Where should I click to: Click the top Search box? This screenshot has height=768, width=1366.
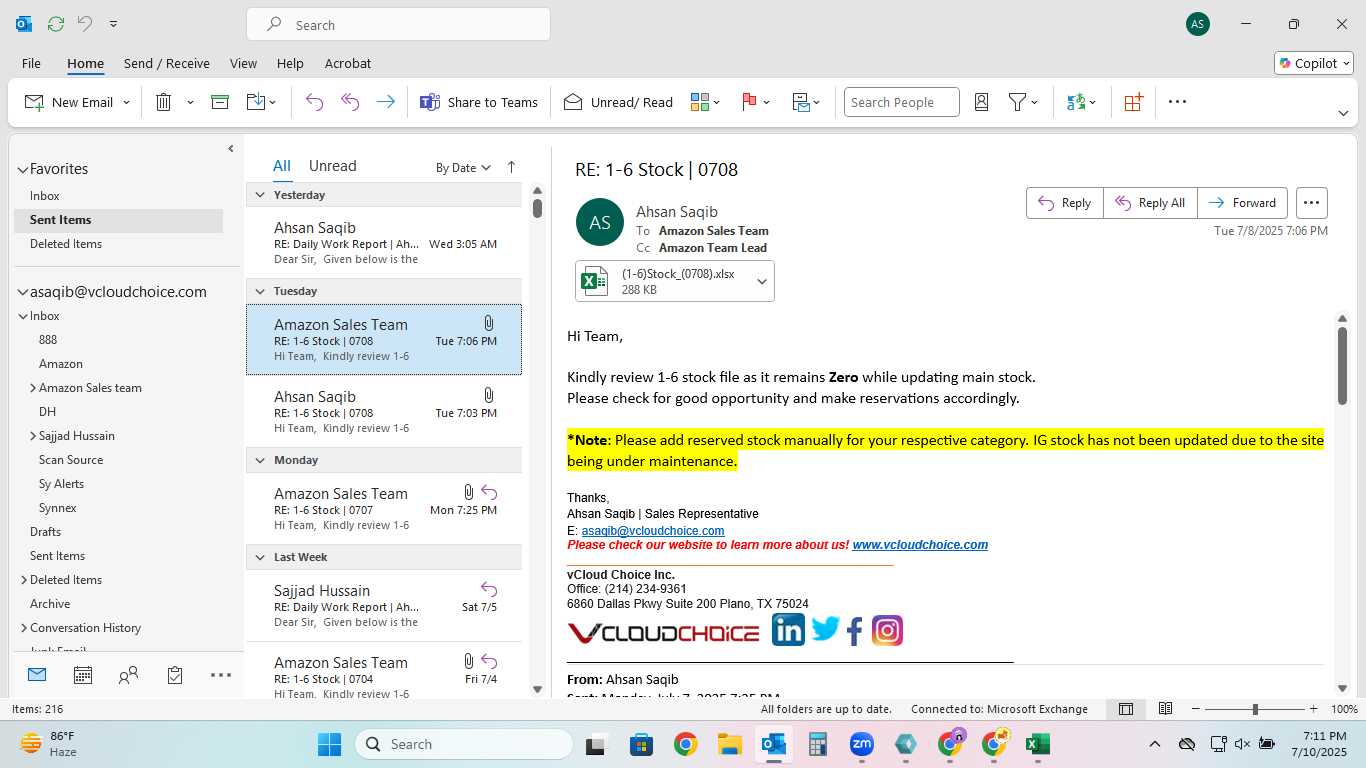(x=398, y=25)
